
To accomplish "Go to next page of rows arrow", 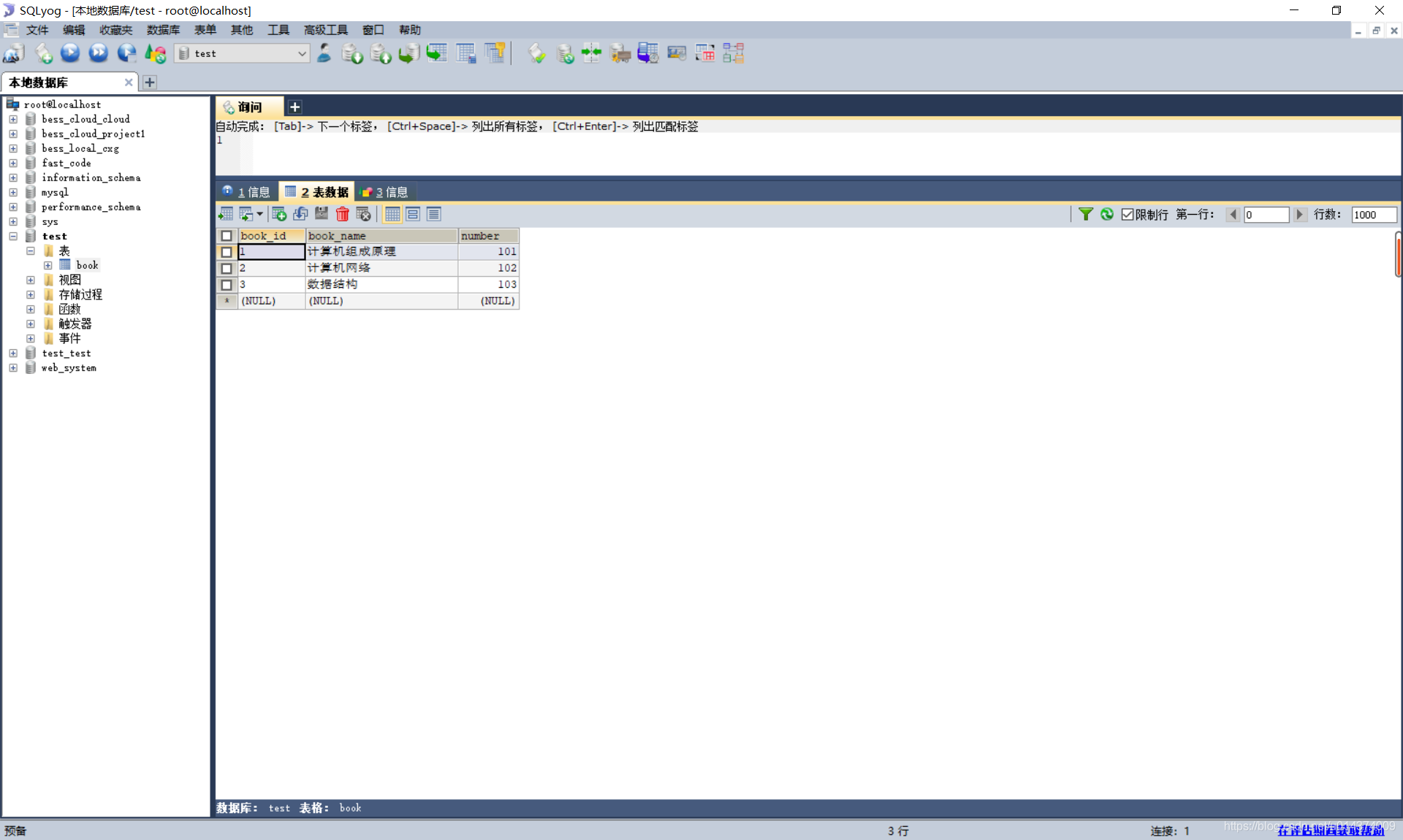I will (x=1299, y=214).
